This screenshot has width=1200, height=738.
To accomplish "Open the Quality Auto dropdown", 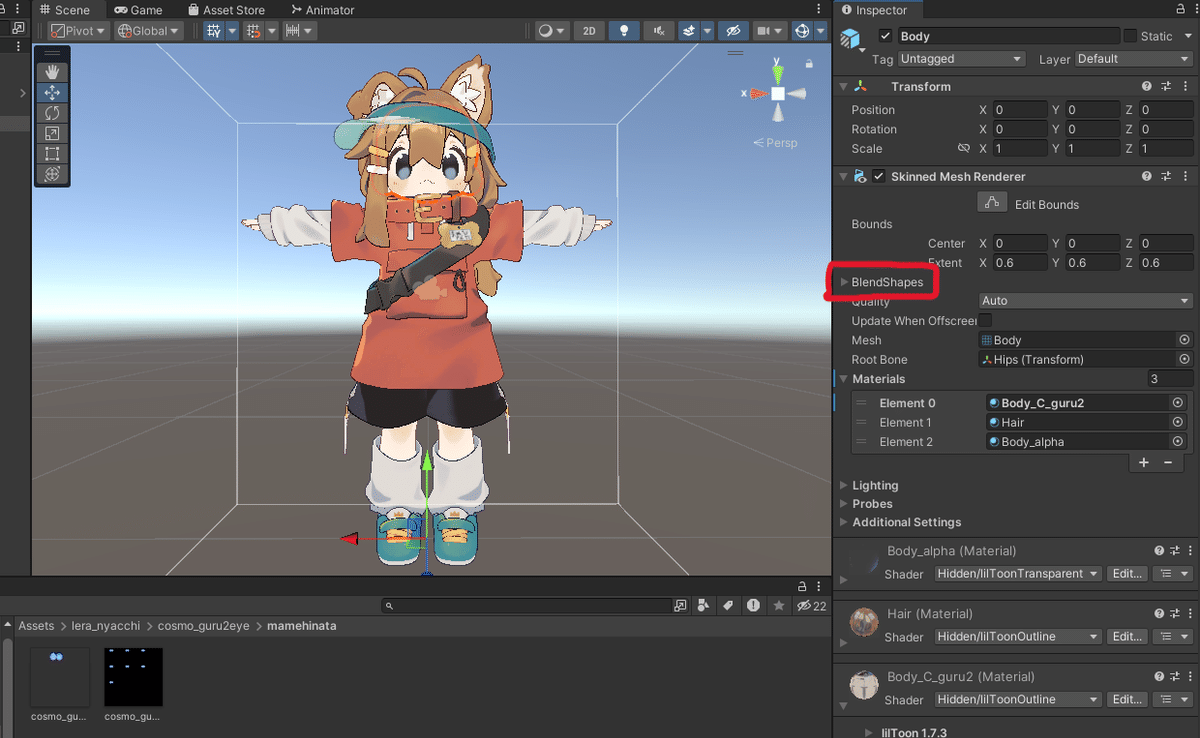I will coord(1086,301).
